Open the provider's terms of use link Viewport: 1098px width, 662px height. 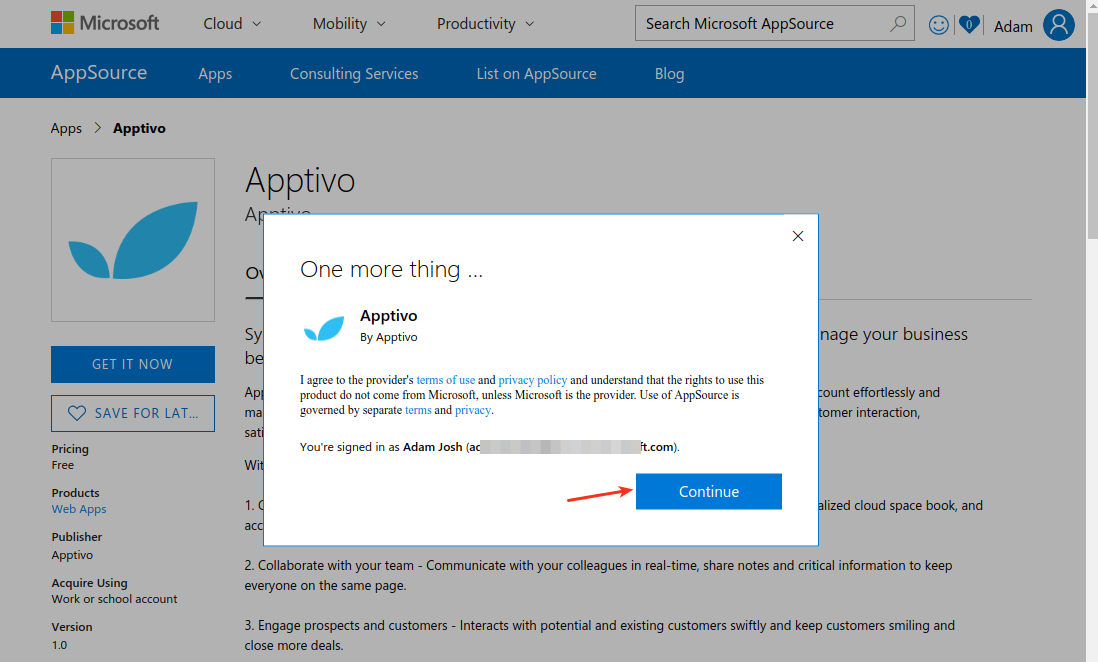pos(445,380)
